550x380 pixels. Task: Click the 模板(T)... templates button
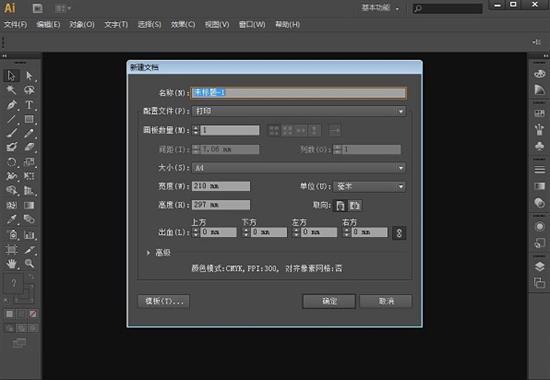click(x=164, y=301)
